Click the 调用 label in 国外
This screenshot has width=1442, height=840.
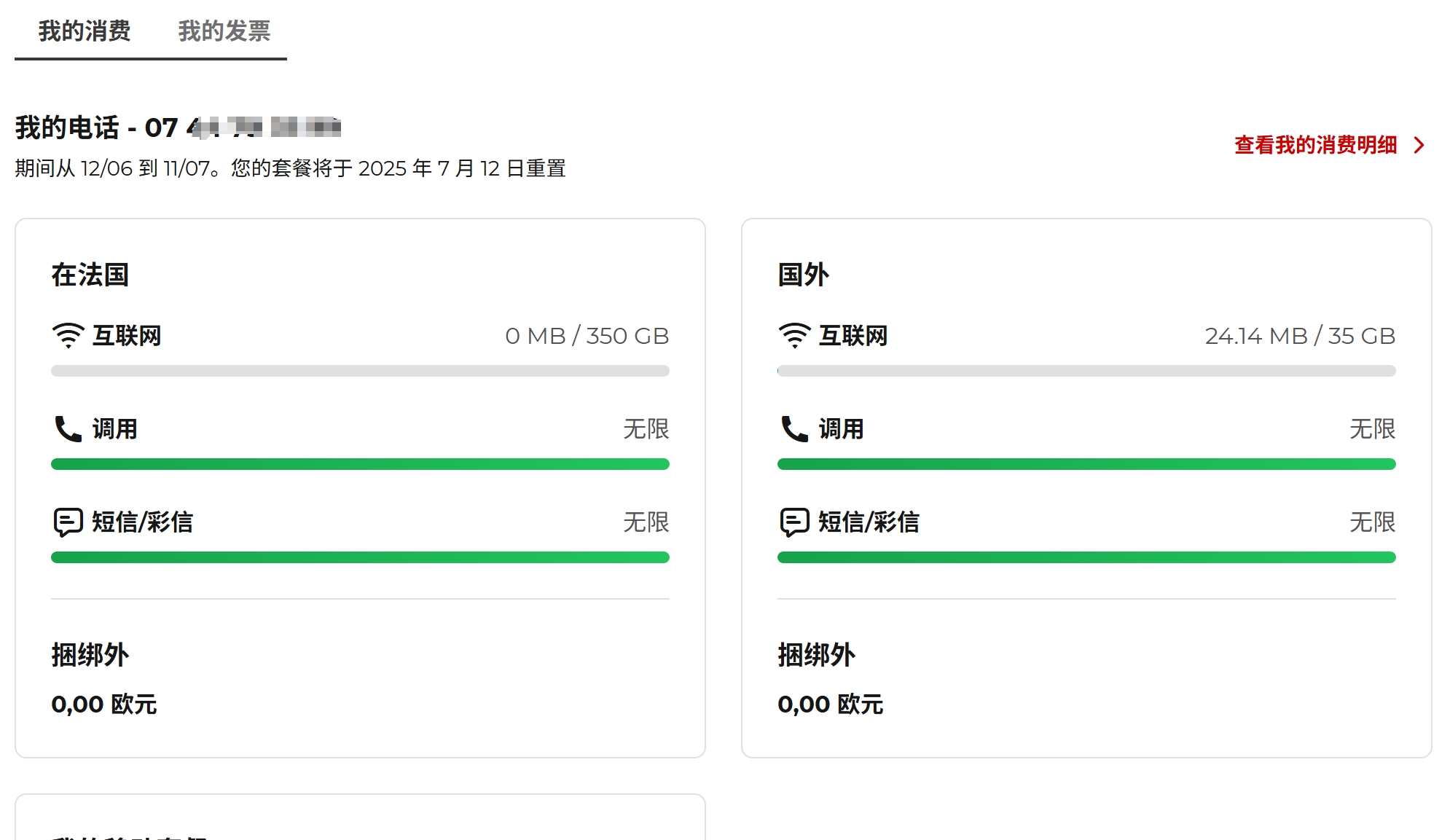point(842,429)
